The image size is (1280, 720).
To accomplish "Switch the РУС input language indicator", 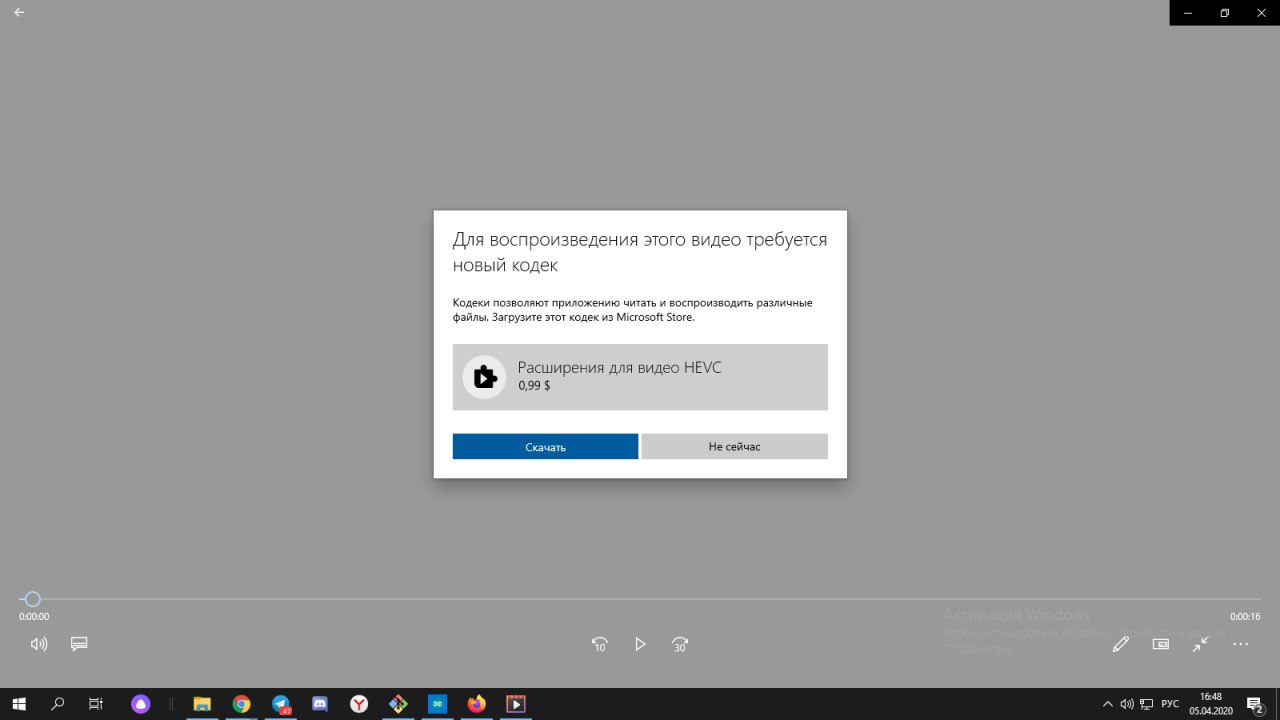I will [1170, 704].
